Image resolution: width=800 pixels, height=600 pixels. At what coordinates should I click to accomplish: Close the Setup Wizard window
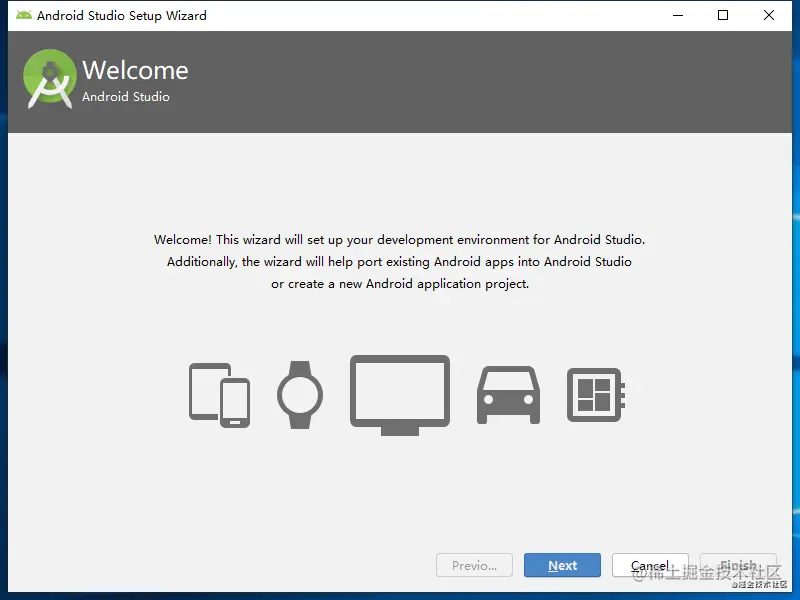769,15
